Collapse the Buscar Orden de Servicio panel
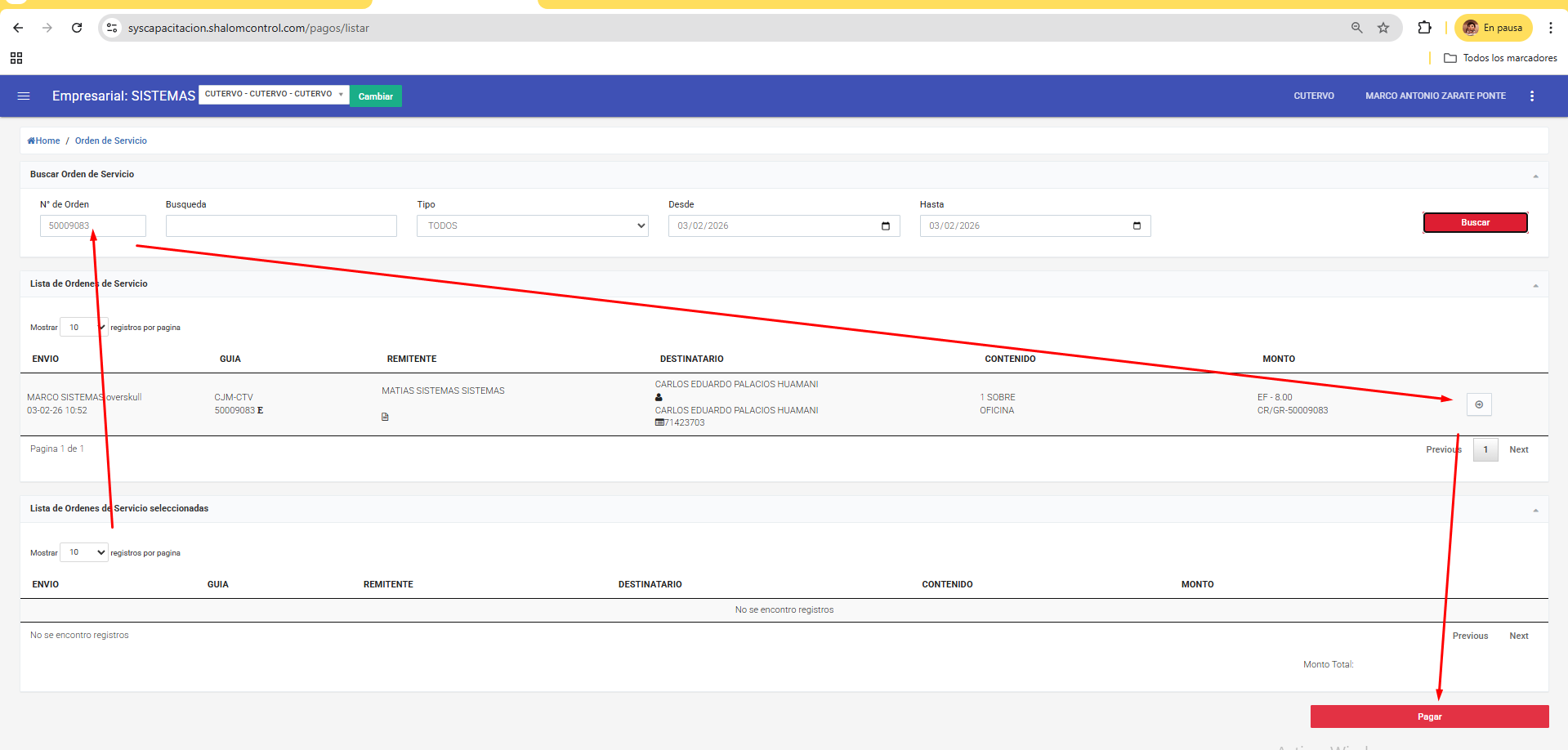 1535,176
